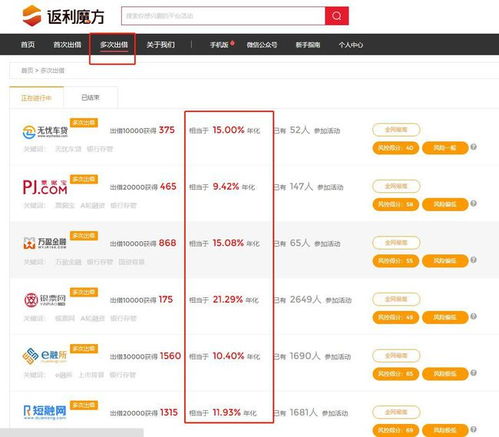Click the risk level button in 无忧车贷 row
The image size is (499, 437).
[445, 148]
